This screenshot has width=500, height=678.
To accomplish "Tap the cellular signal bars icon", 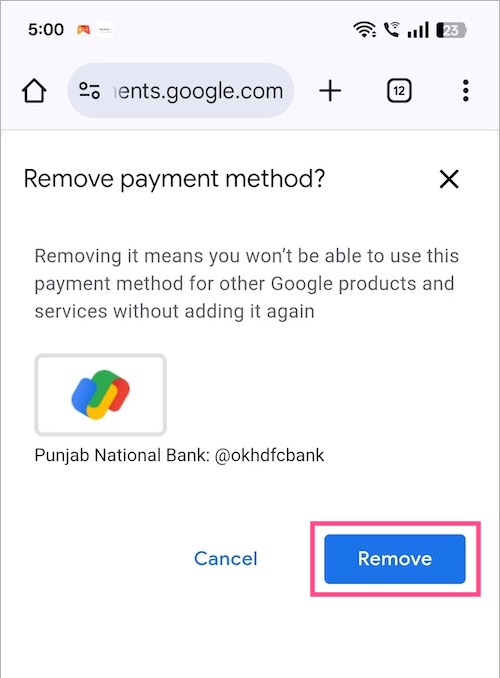I will click(x=418, y=30).
